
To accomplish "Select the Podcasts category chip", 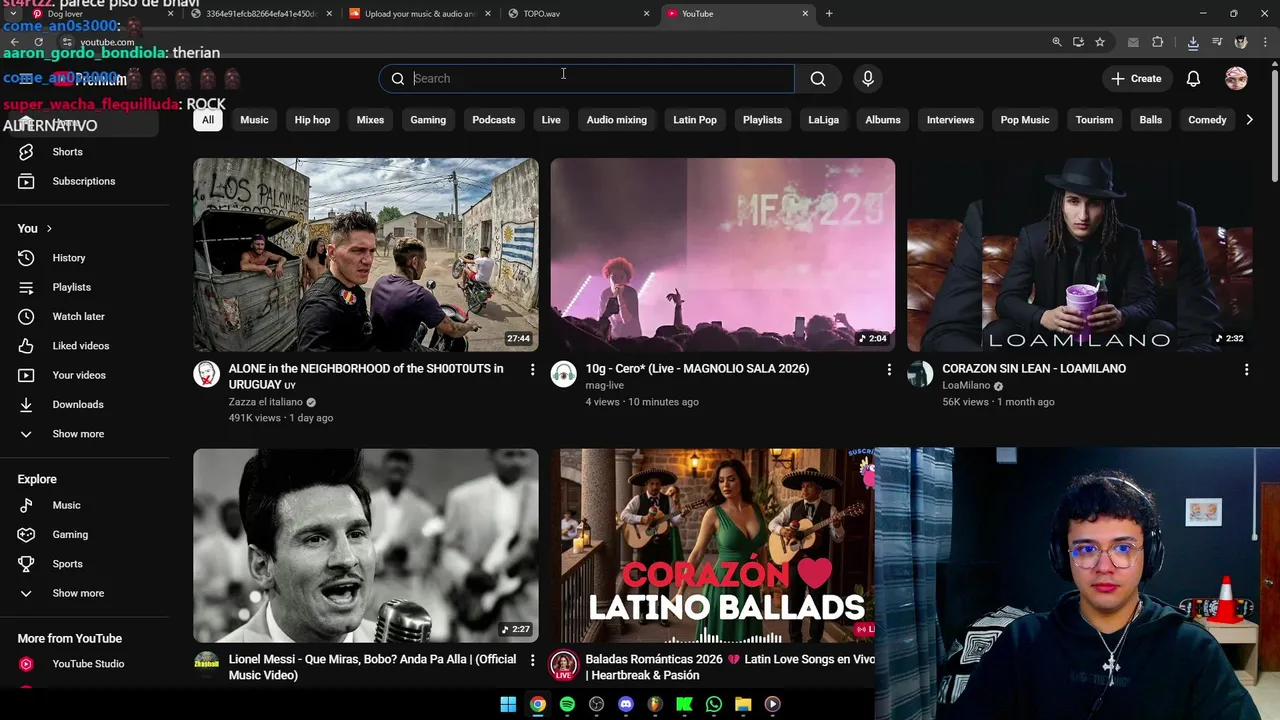I will (x=494, y=120).
